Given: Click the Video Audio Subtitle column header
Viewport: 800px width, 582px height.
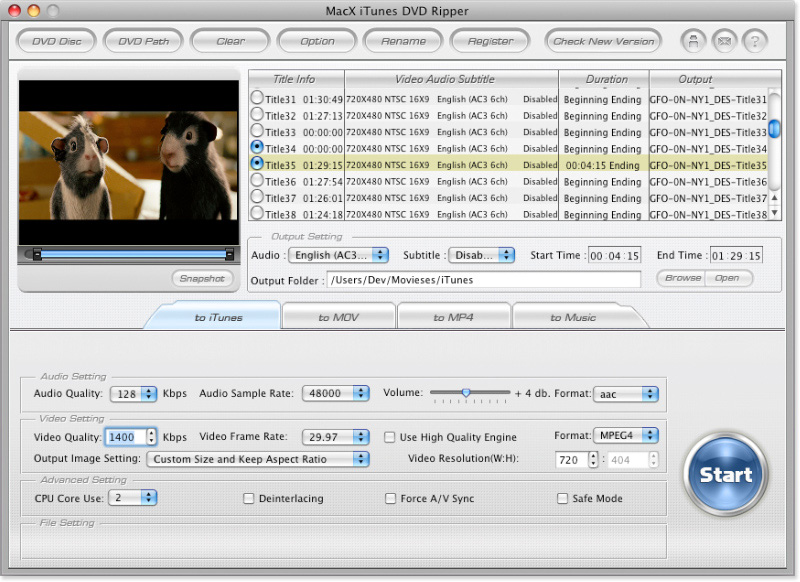Looking at the screenshot, I should 452,79.
